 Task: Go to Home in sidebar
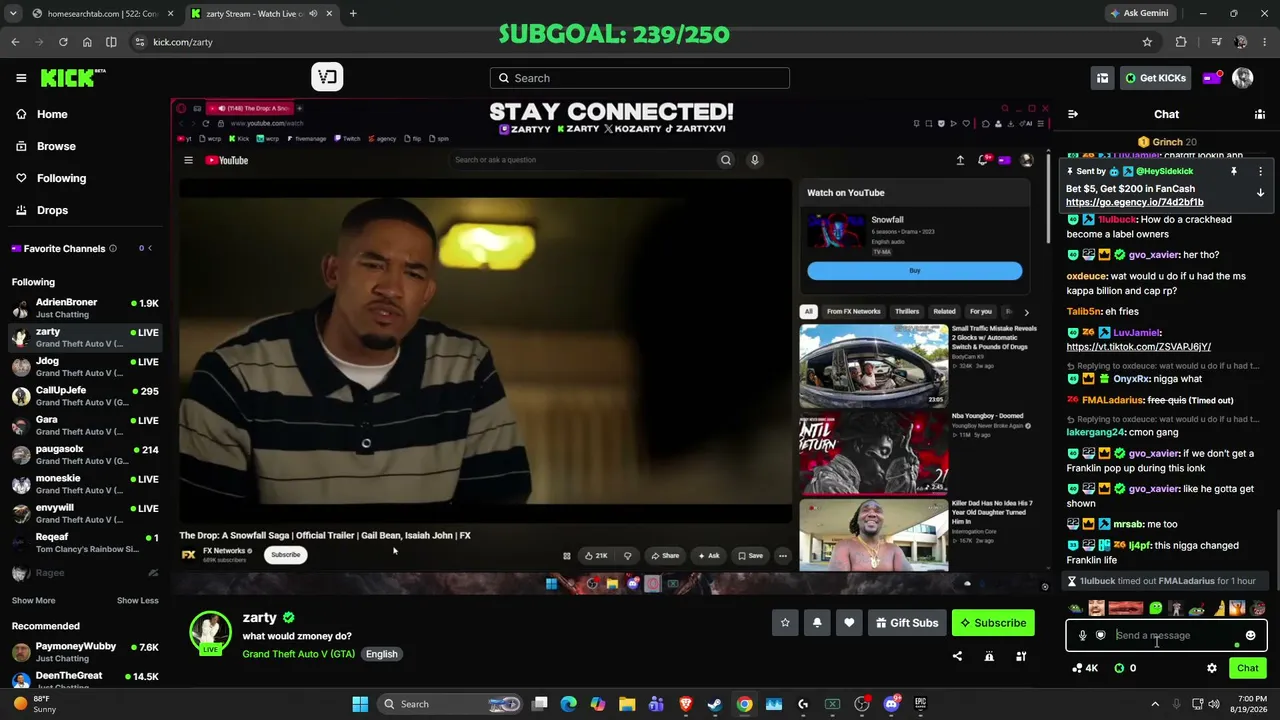coord(85,114)
